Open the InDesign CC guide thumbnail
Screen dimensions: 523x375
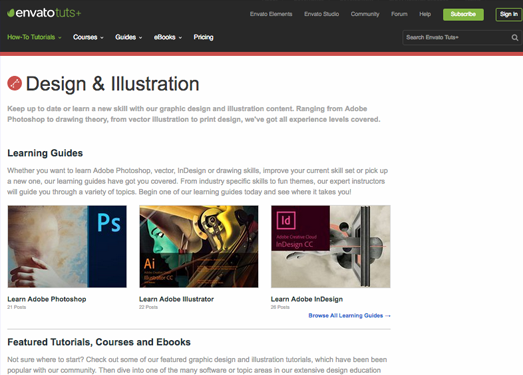[x=331, y=247]
